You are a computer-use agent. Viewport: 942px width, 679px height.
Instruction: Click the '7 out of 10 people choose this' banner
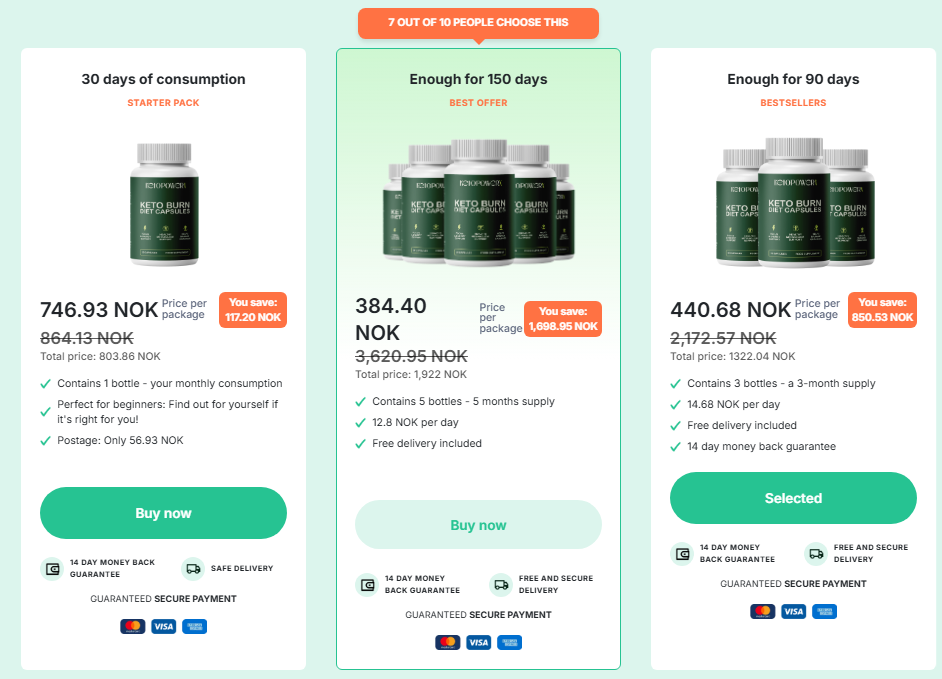click(478, 23)
